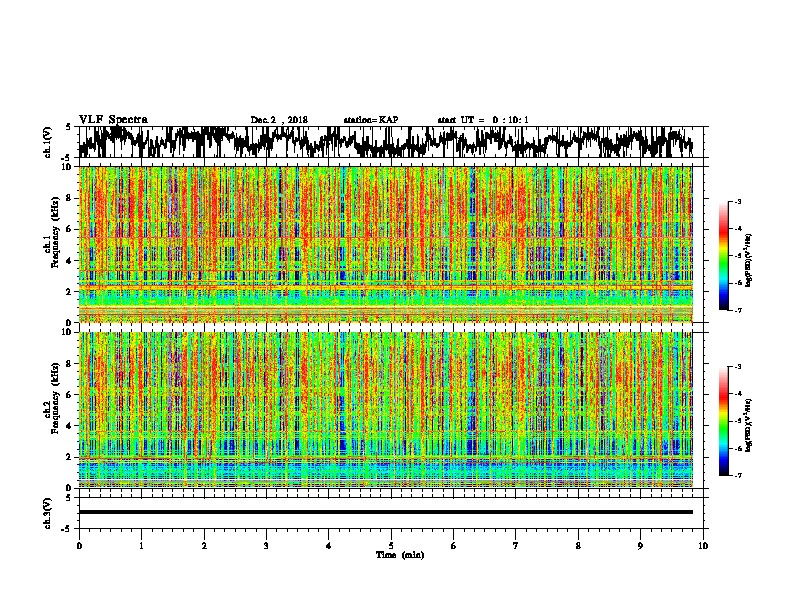
Task: Click the ch.1 "Frequency (kHz)" axis label
Action: 55,232
